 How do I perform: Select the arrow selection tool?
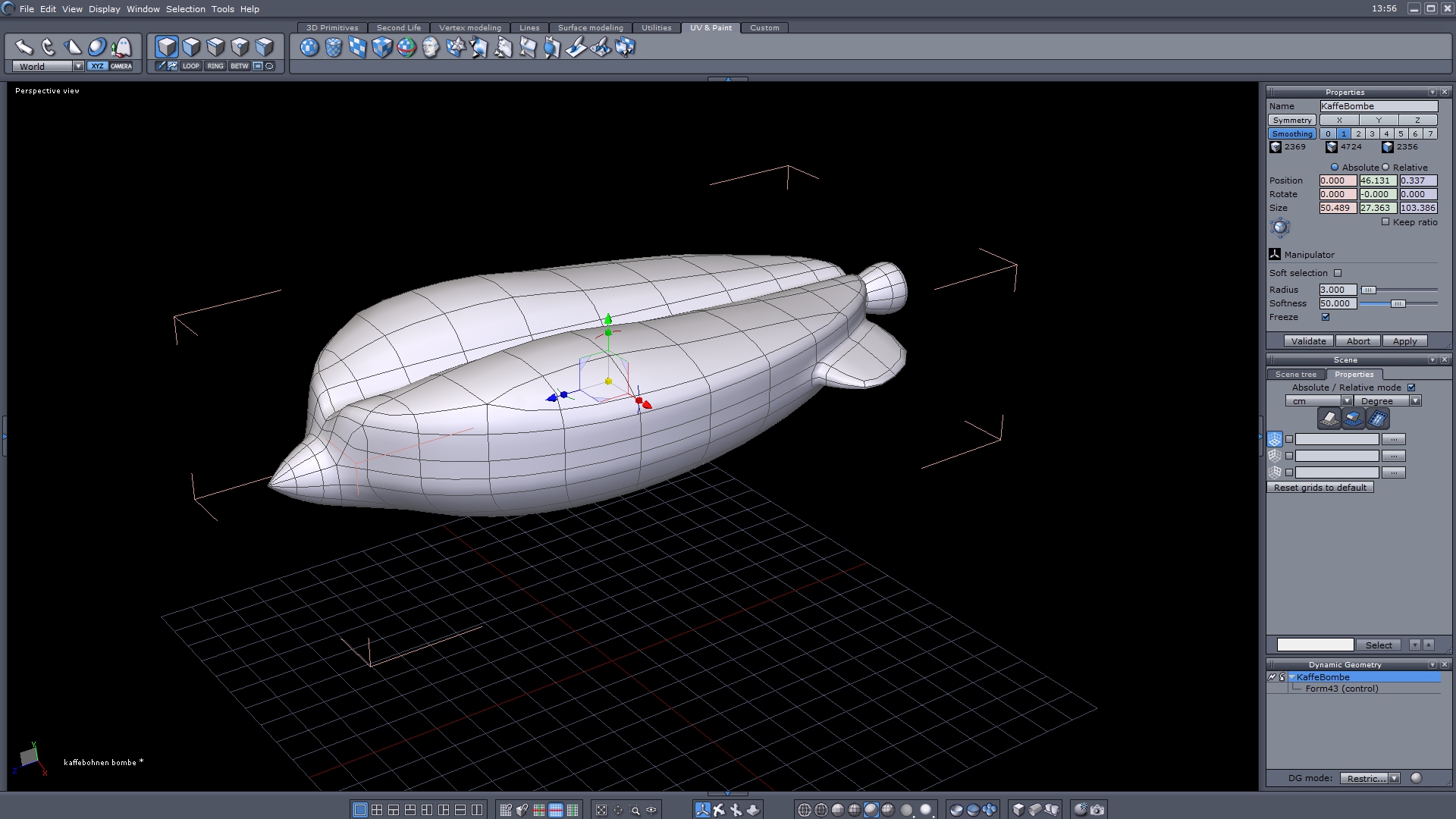pos(24,47)
